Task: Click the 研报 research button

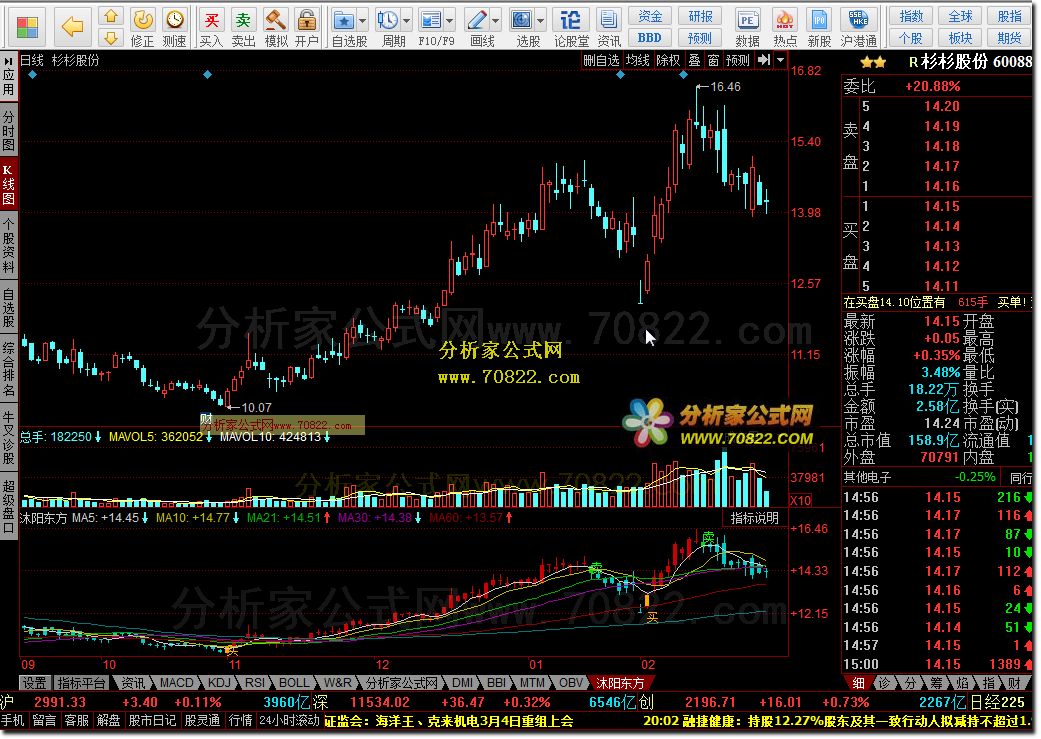Action: [700, 16]
